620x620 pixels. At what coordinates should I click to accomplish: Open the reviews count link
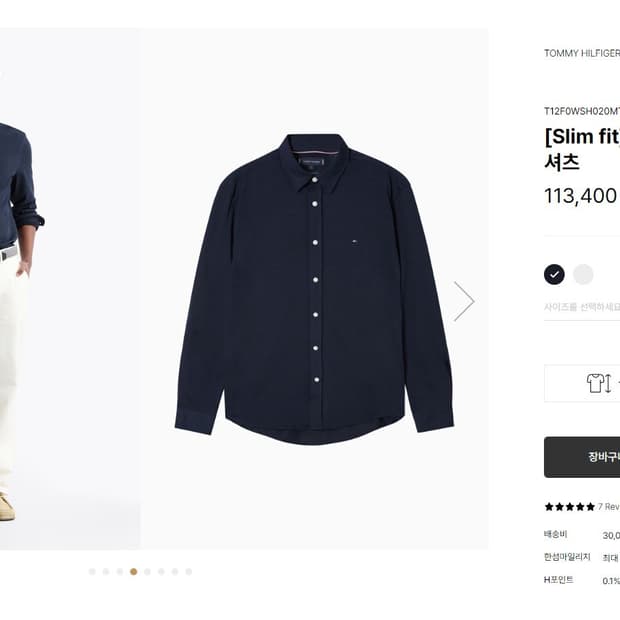click(608, 507)
